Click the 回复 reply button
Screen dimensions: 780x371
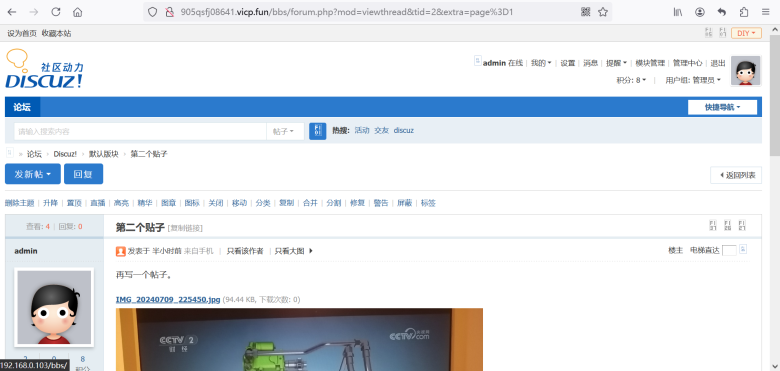[84, 174]
